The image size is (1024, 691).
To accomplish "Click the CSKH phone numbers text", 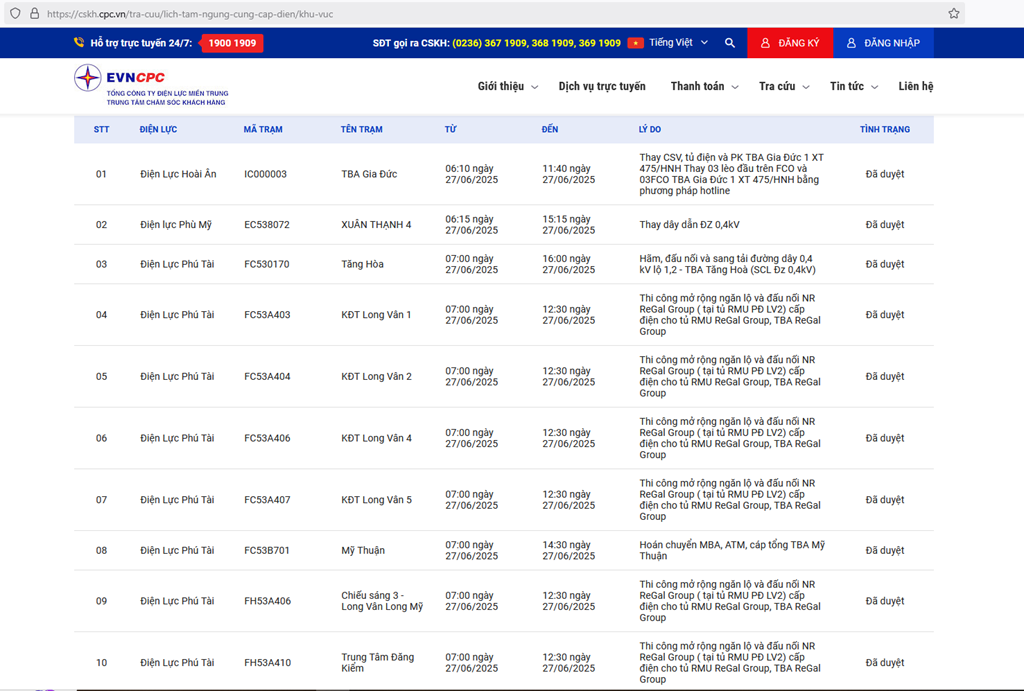I will (x=536, y=43).
